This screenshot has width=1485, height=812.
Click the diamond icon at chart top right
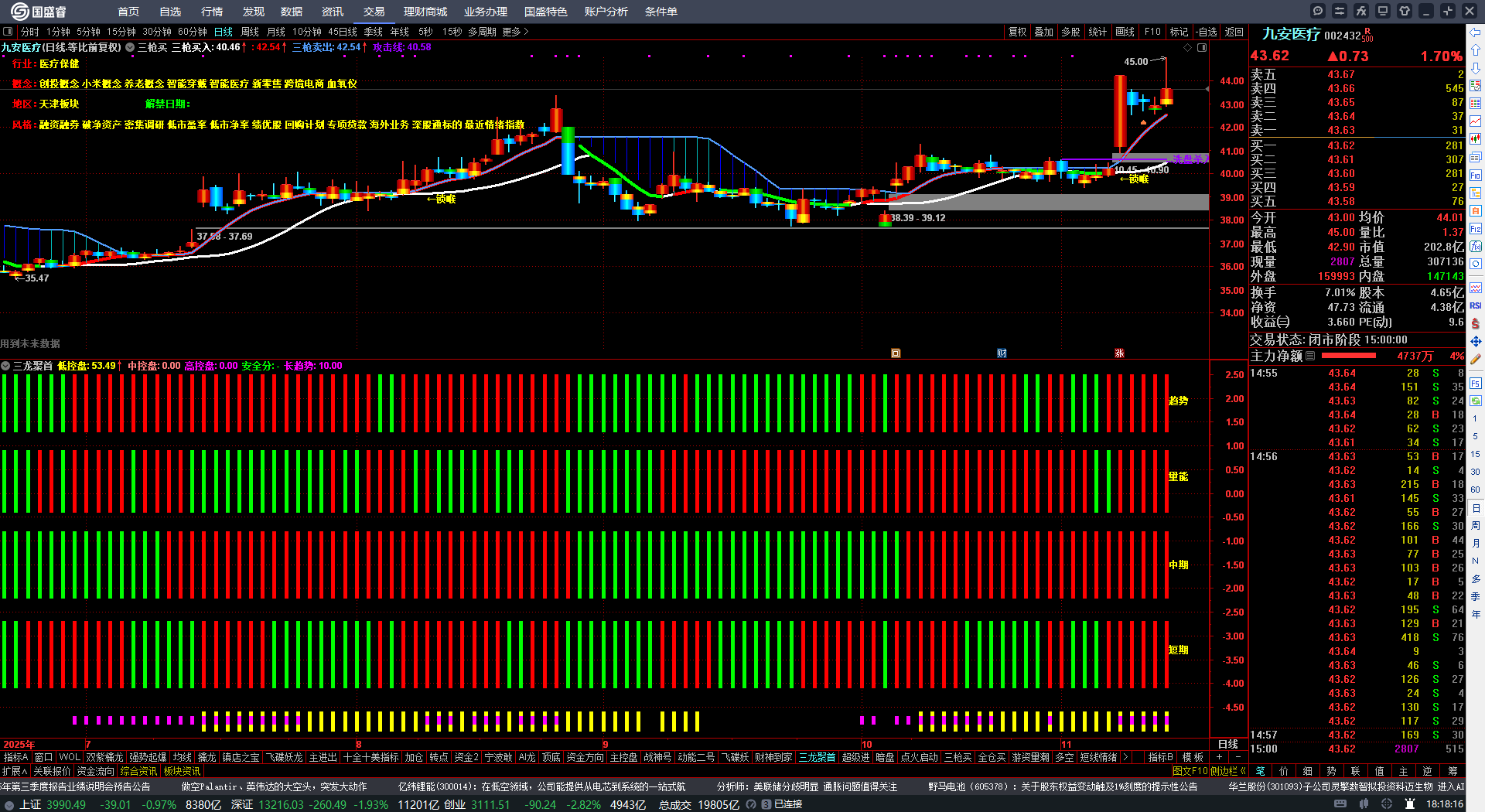click(1187, 48)
